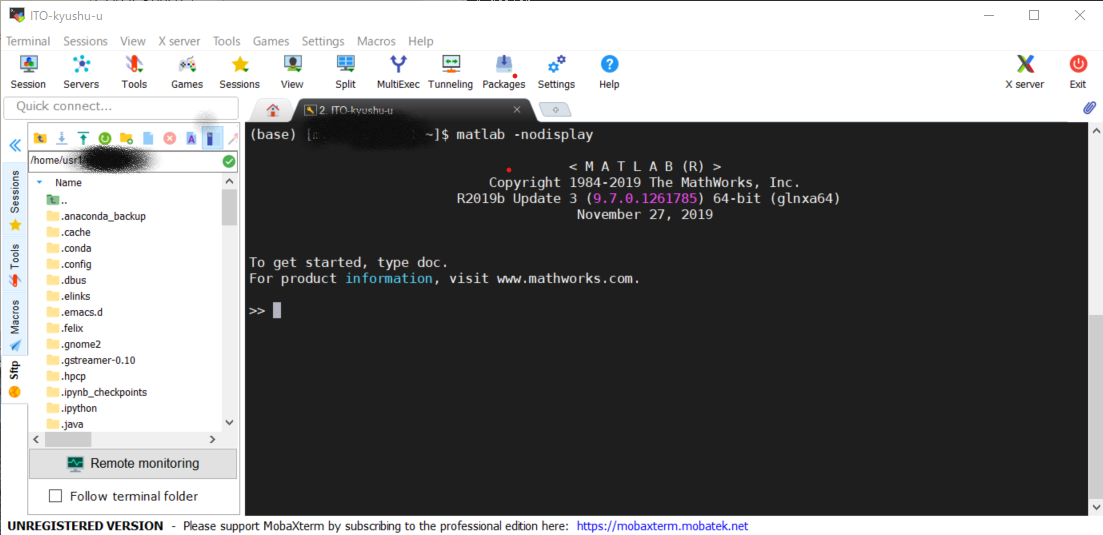Open the mobaxterm.mobatek.net link
The image size is (1103, 535).
(663, 526)
